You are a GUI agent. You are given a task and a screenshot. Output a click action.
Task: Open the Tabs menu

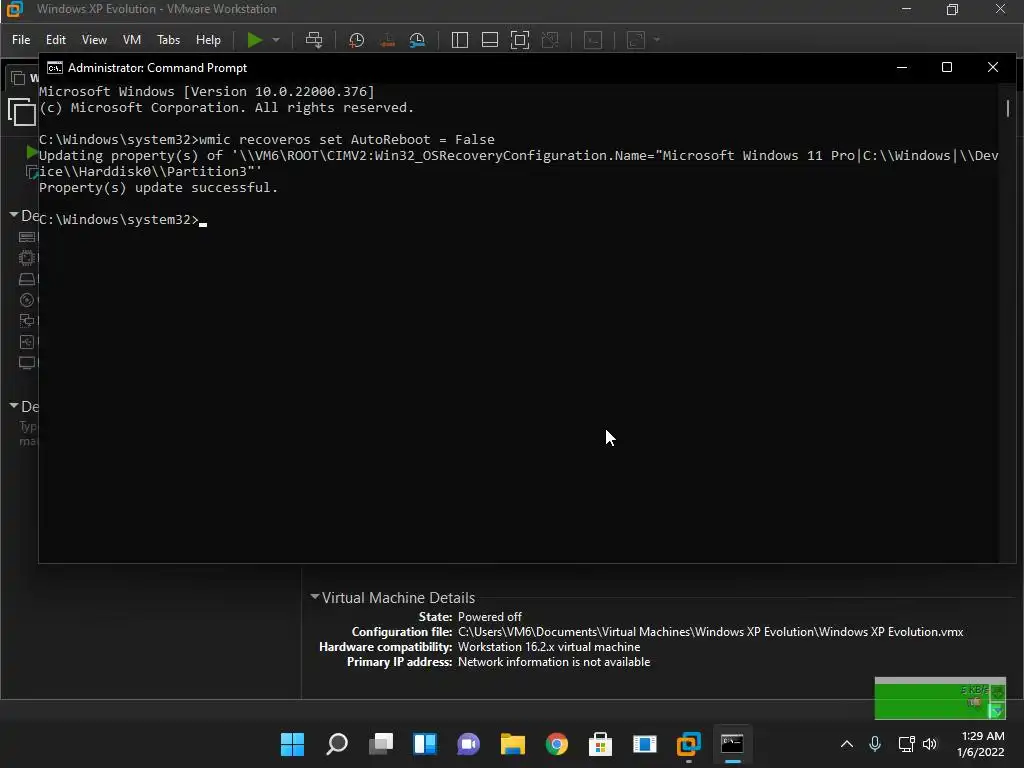[168, 40]
